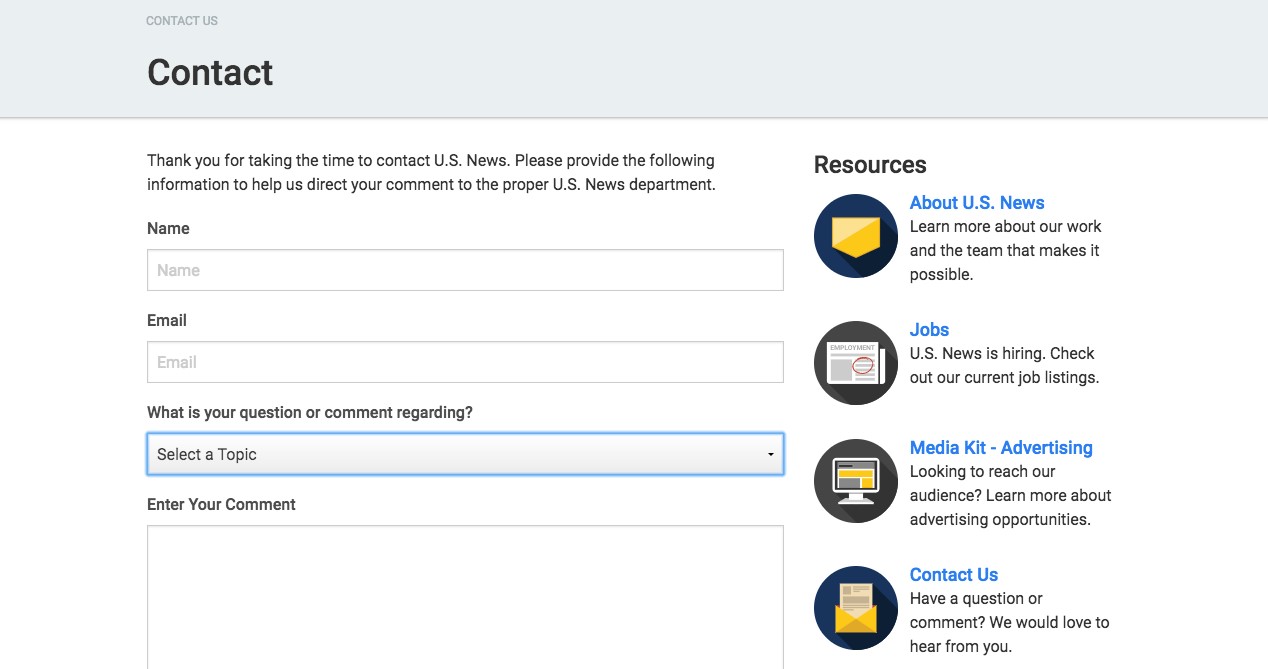
Task: Click the question or comment regarding label
Action: pyautogui.click(x=310, y=413)
